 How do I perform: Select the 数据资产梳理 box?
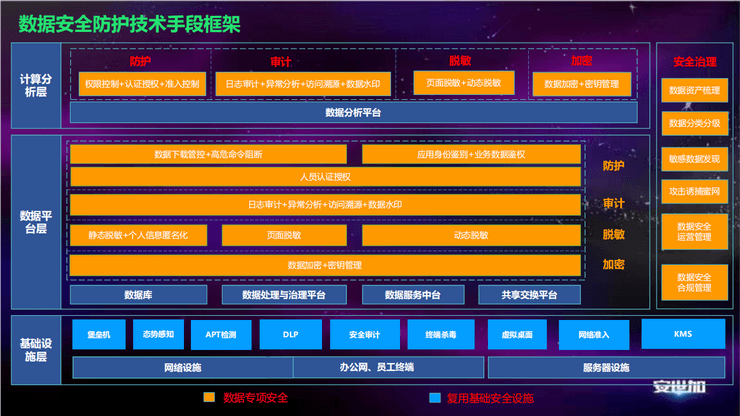coord(694,90)
